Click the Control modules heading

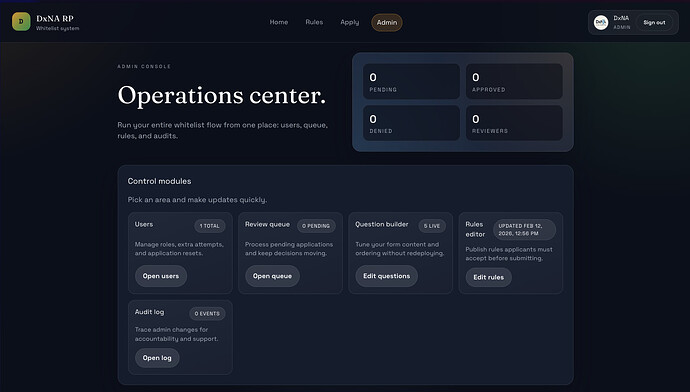[x=159, y=181]
